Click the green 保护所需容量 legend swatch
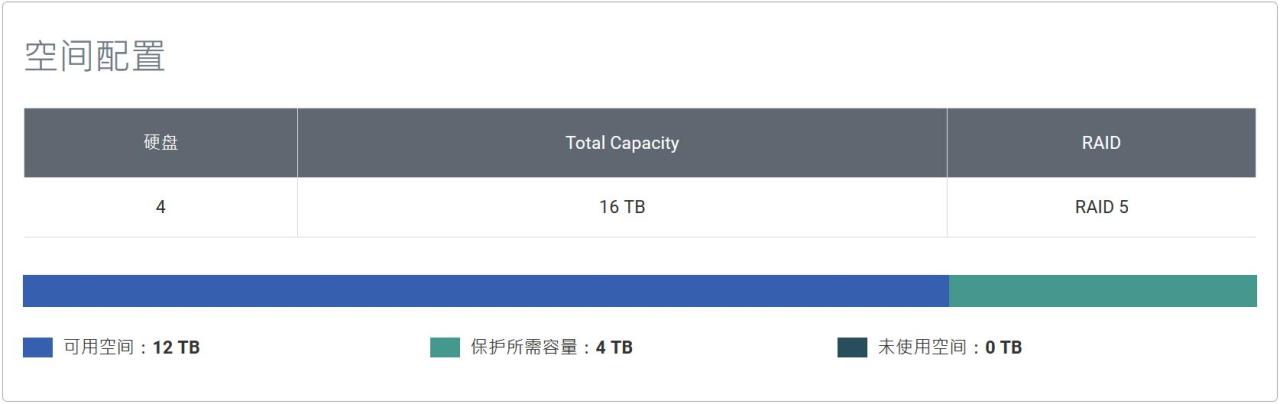The image size is (1280, 404). [445, 348]
